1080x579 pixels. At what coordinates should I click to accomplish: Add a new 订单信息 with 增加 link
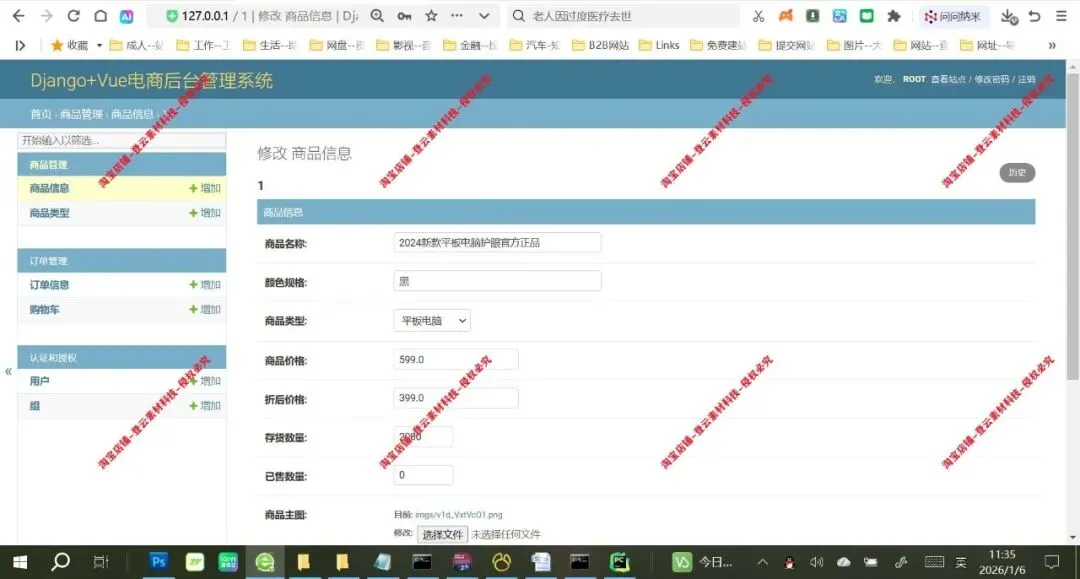tap(205, 285)
